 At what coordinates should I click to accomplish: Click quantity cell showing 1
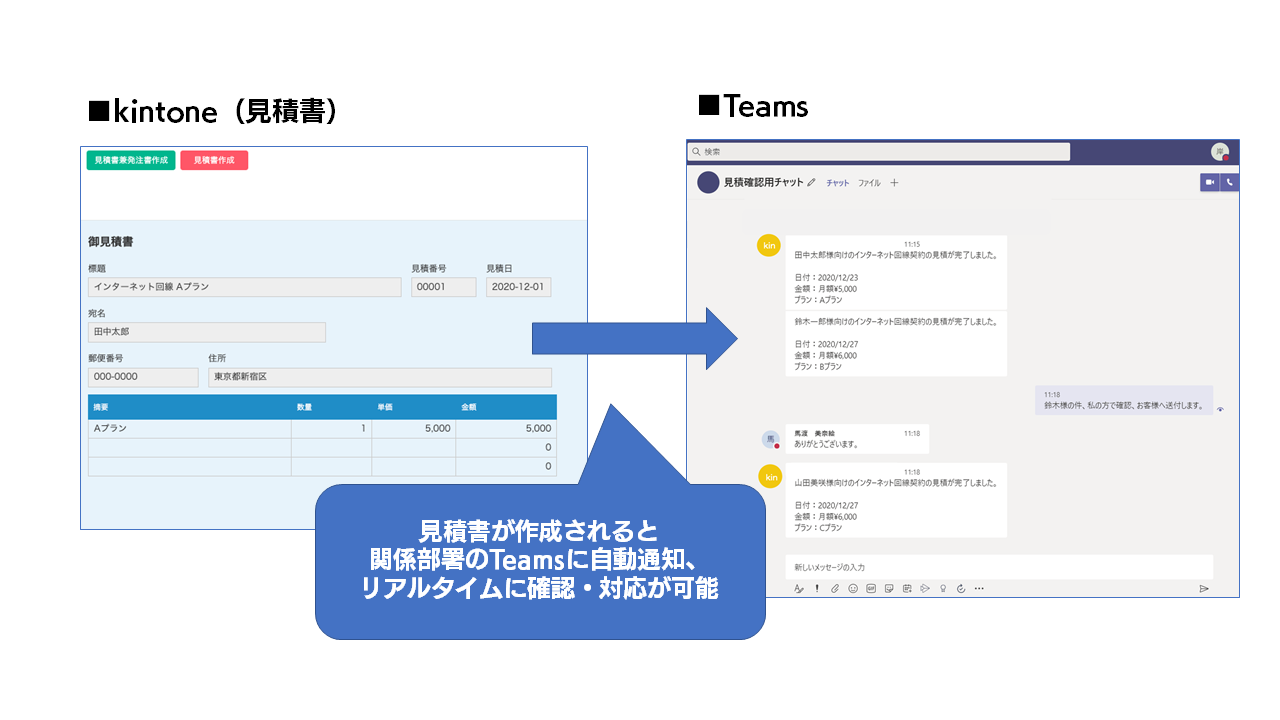(x=332, y=428)
